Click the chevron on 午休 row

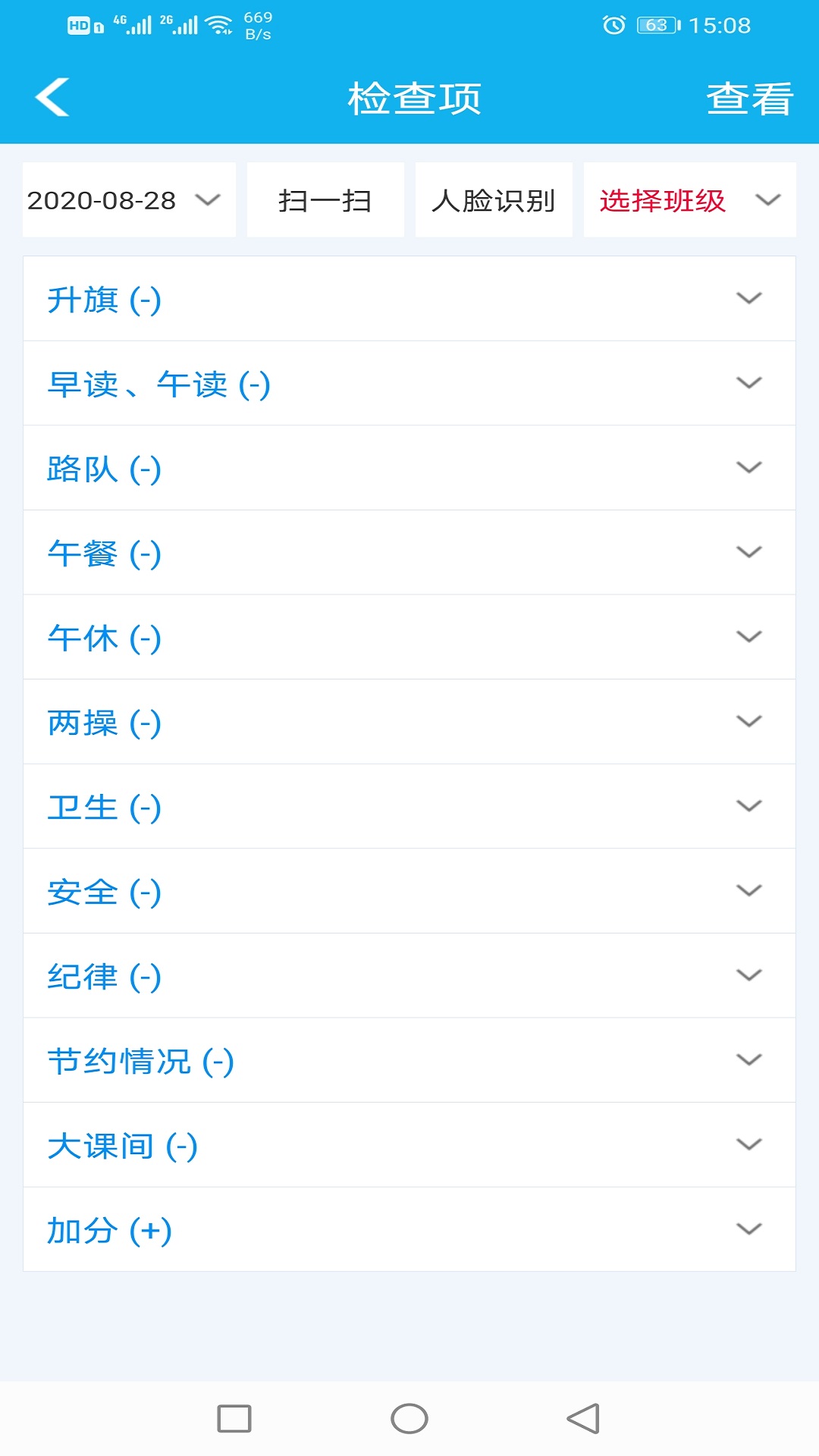pyautogui.click(x=748, y=637)
